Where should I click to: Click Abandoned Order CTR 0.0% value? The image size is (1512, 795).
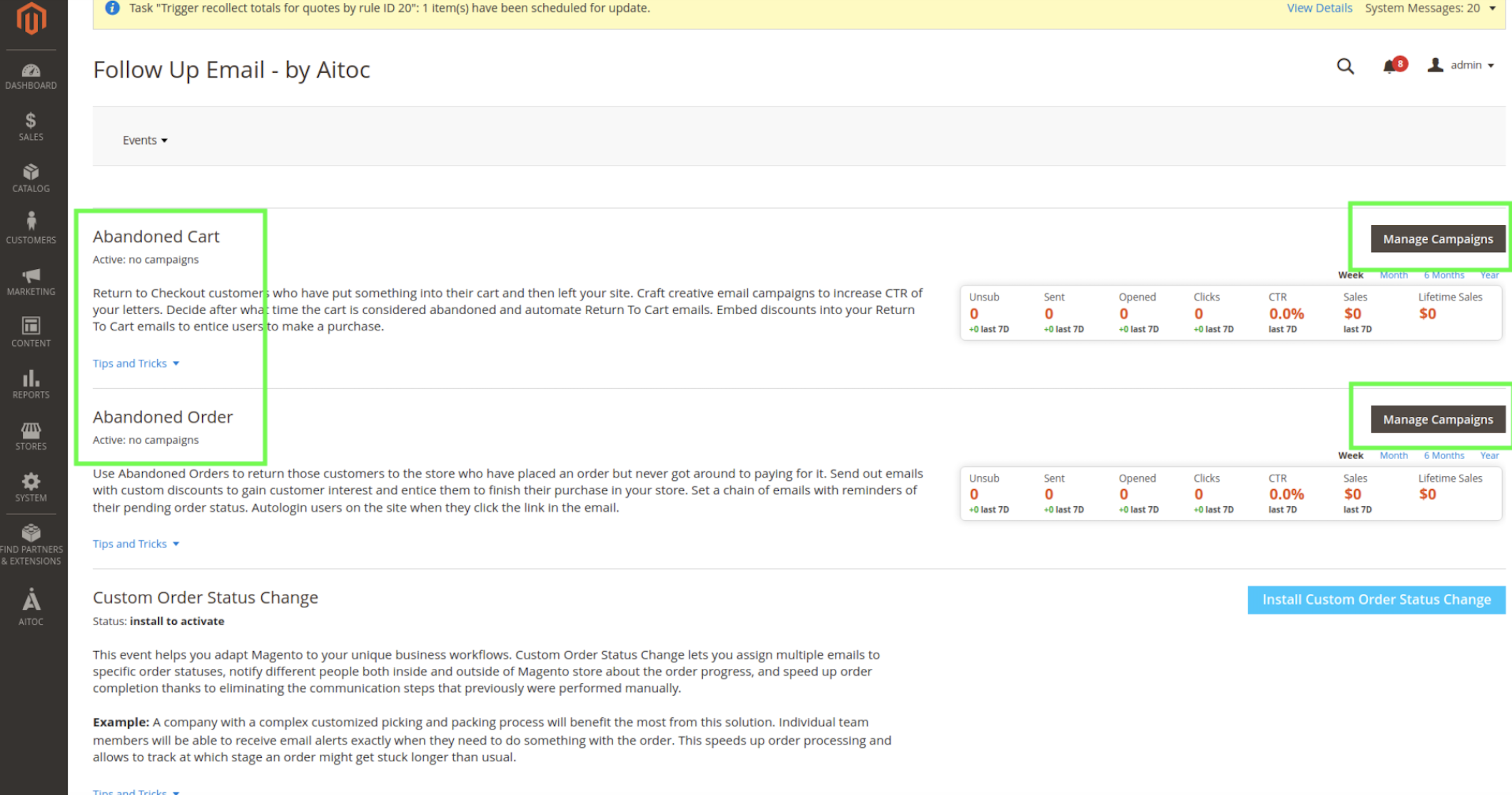pyautogui.click(x=1285, y=495)
